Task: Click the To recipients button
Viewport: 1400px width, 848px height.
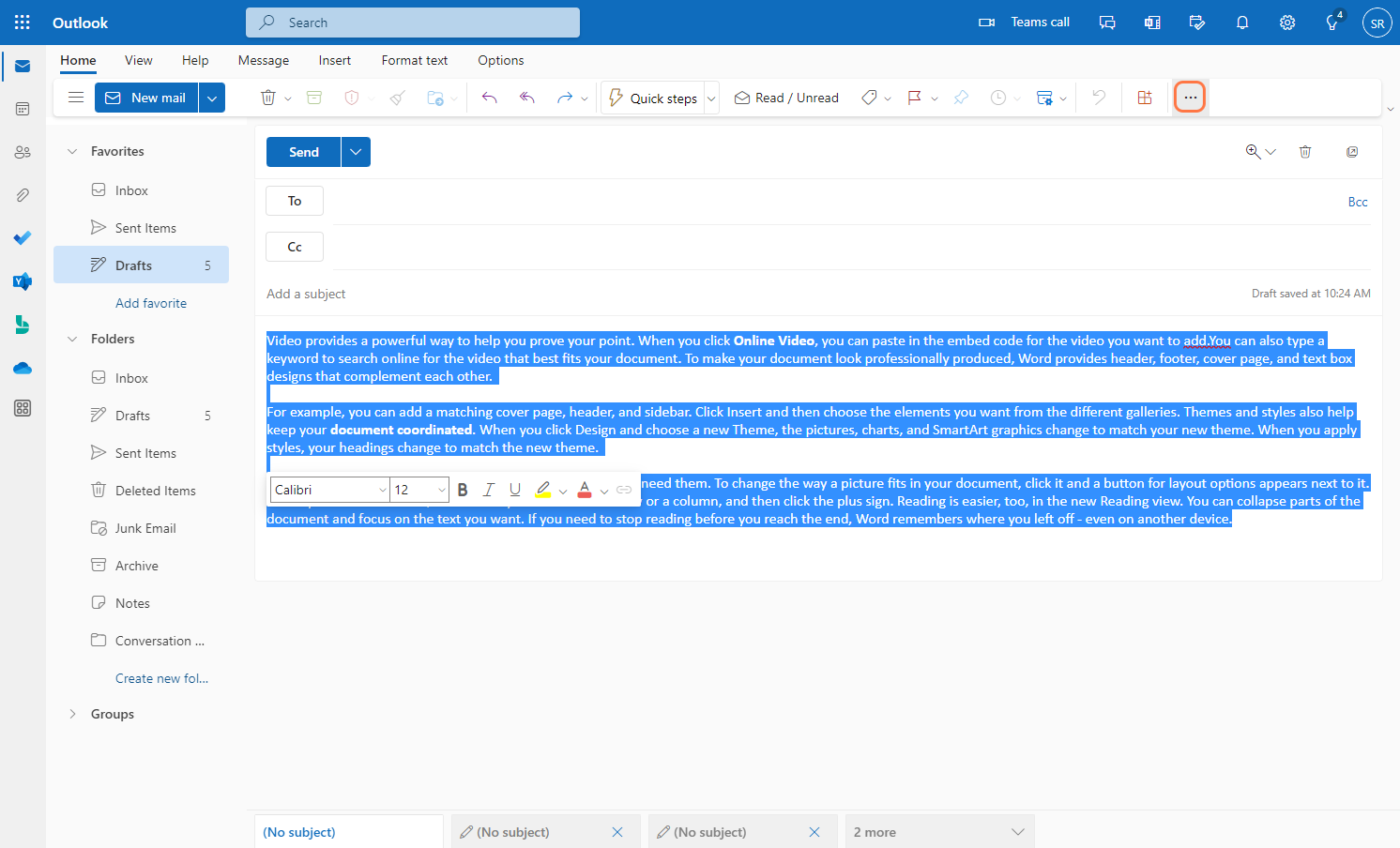Action: coord(295,201)
